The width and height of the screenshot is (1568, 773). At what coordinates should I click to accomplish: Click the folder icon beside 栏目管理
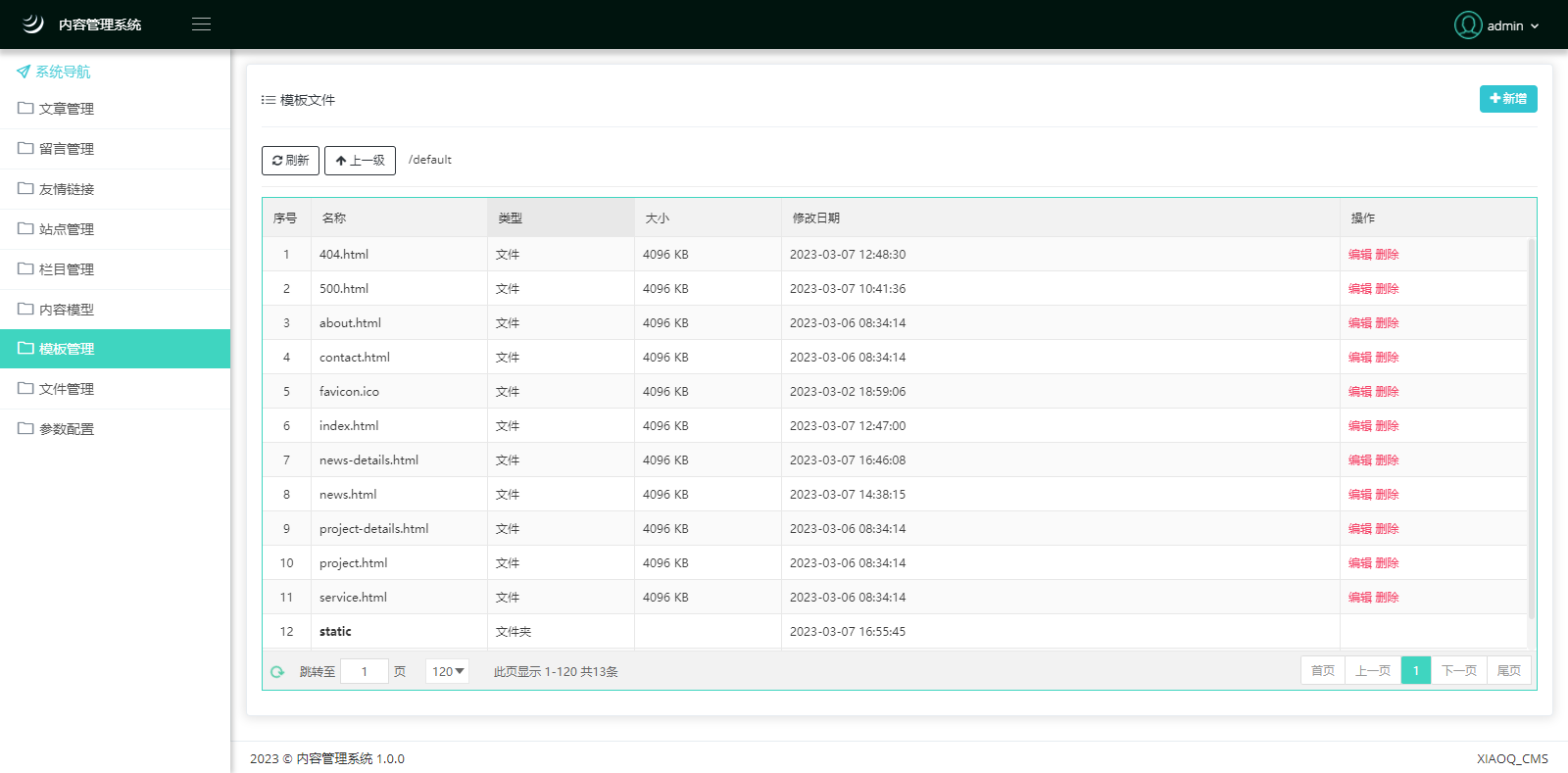(25, 268)
